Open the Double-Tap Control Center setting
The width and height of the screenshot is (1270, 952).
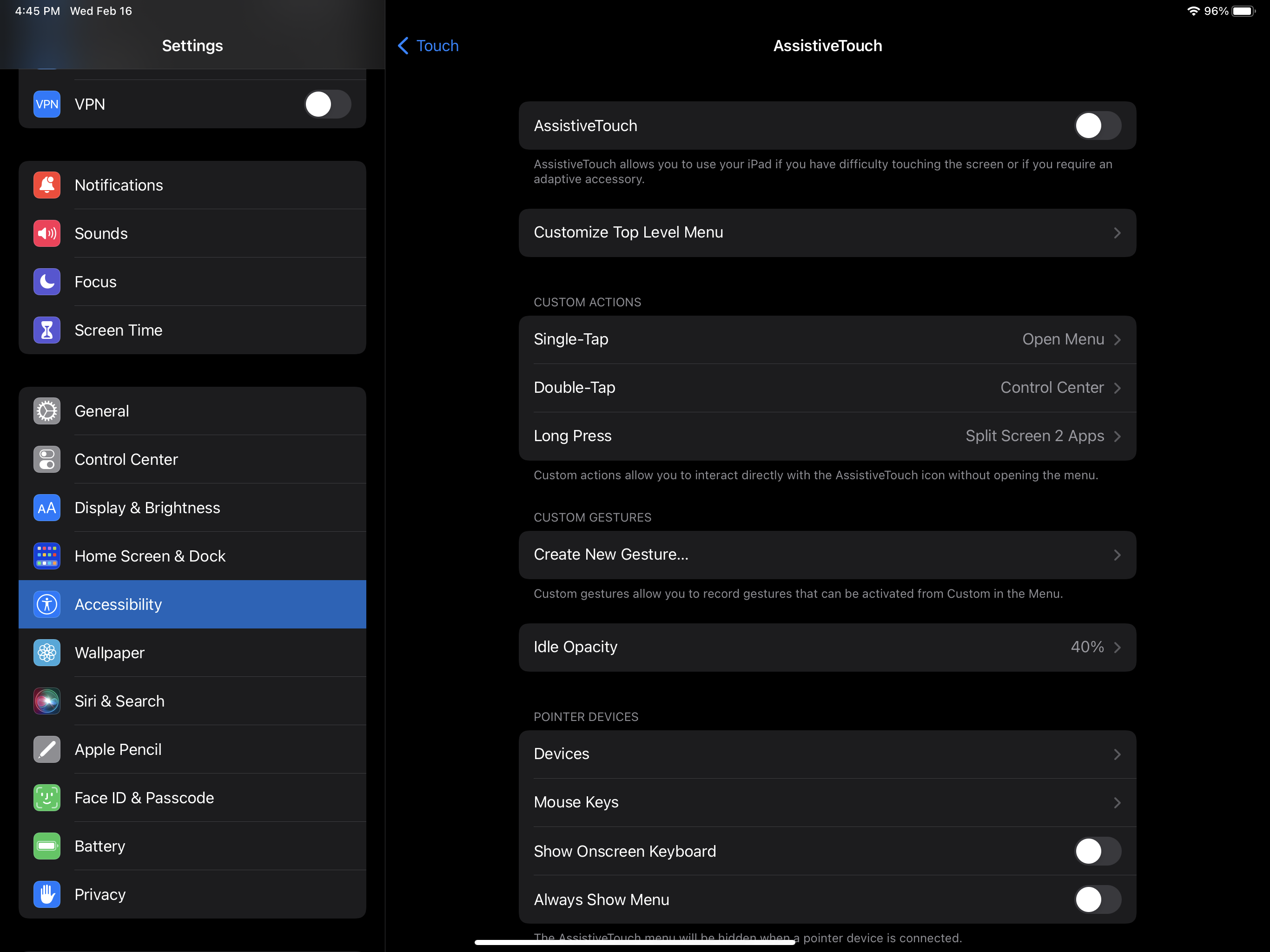click(827, 387)
